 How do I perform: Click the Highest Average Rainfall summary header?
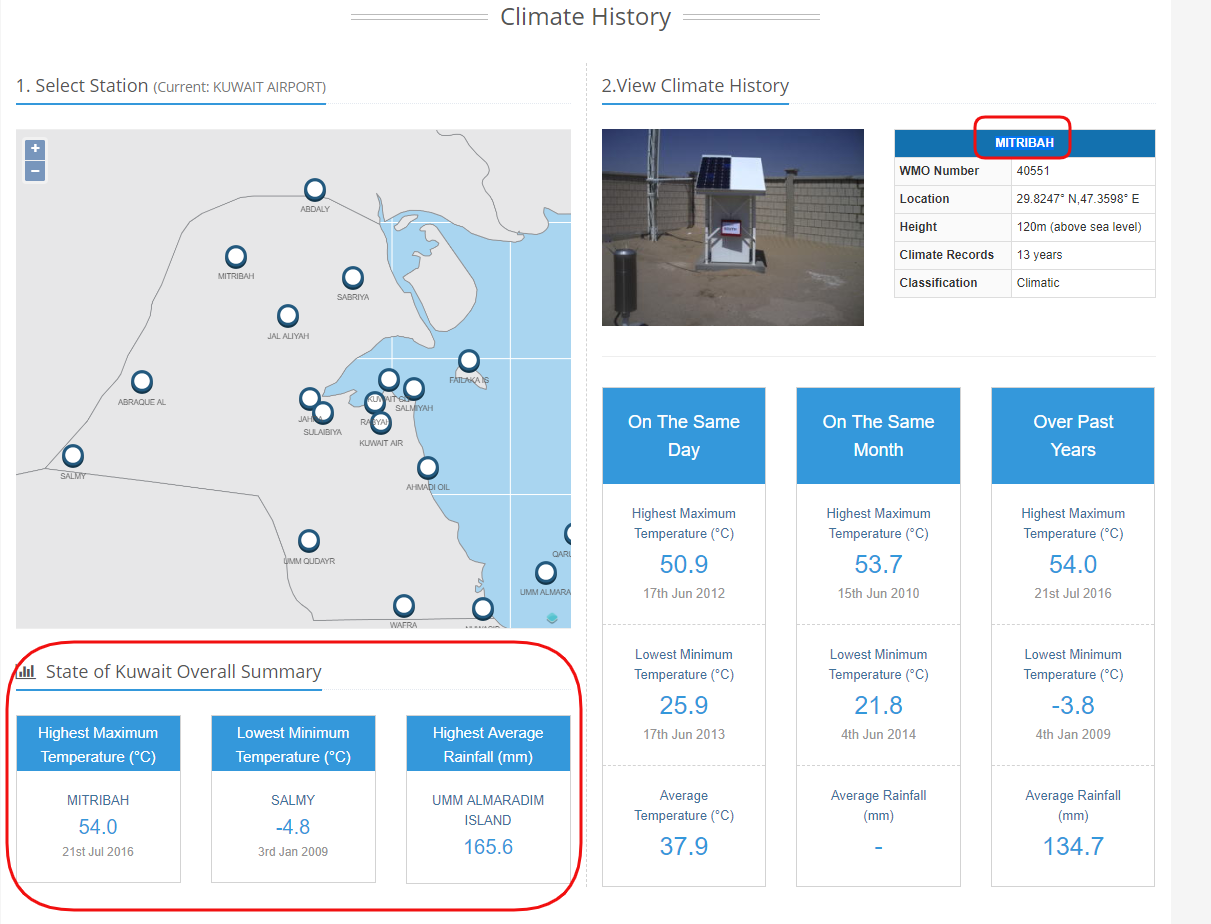(488, 744)
